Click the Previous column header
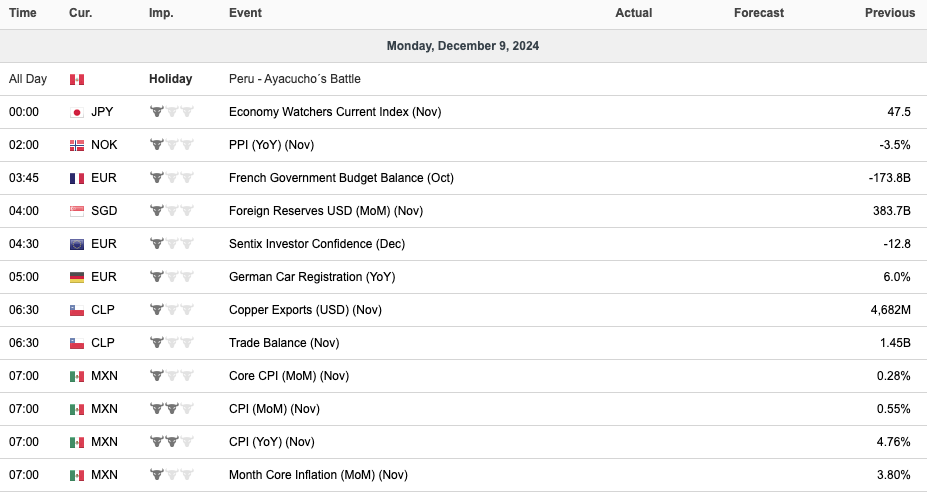 click(x=889, y=13)
